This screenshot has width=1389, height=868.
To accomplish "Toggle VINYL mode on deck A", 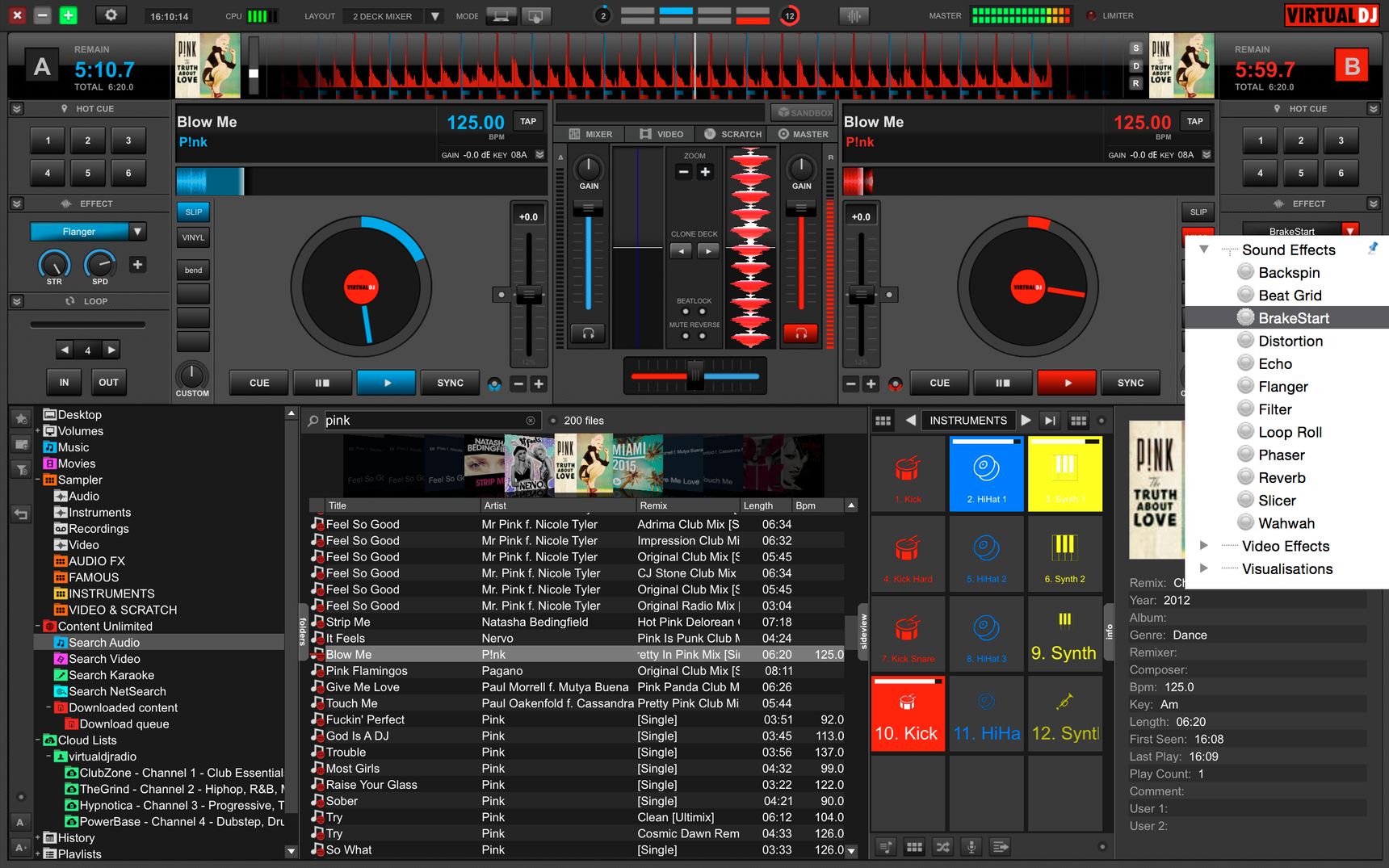I will point(194,238).
